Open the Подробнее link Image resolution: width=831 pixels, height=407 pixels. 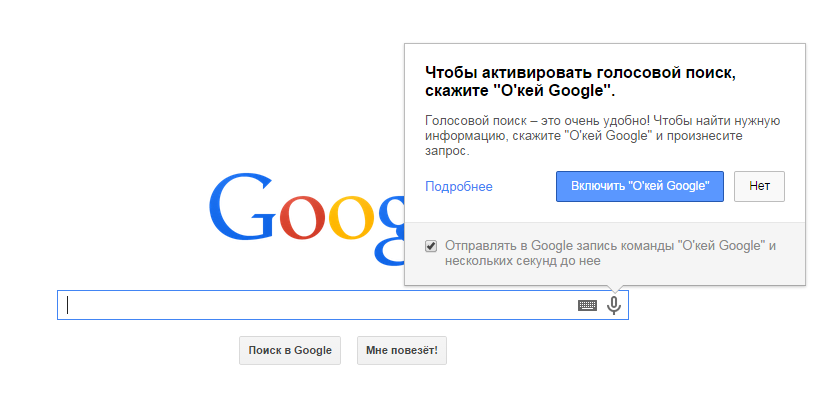459,187
